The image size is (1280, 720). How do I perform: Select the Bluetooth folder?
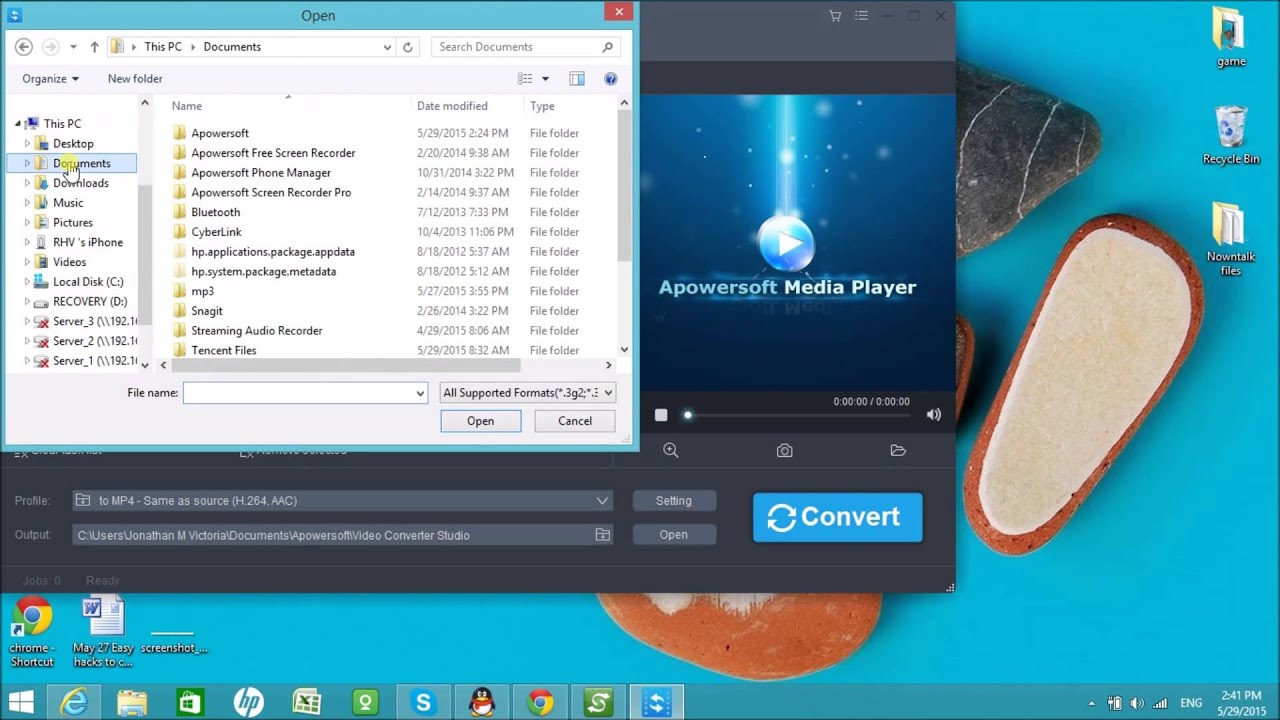215,212
